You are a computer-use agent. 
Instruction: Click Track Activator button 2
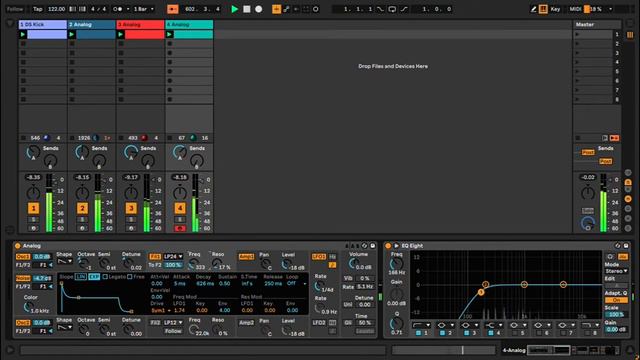point(82,209)
